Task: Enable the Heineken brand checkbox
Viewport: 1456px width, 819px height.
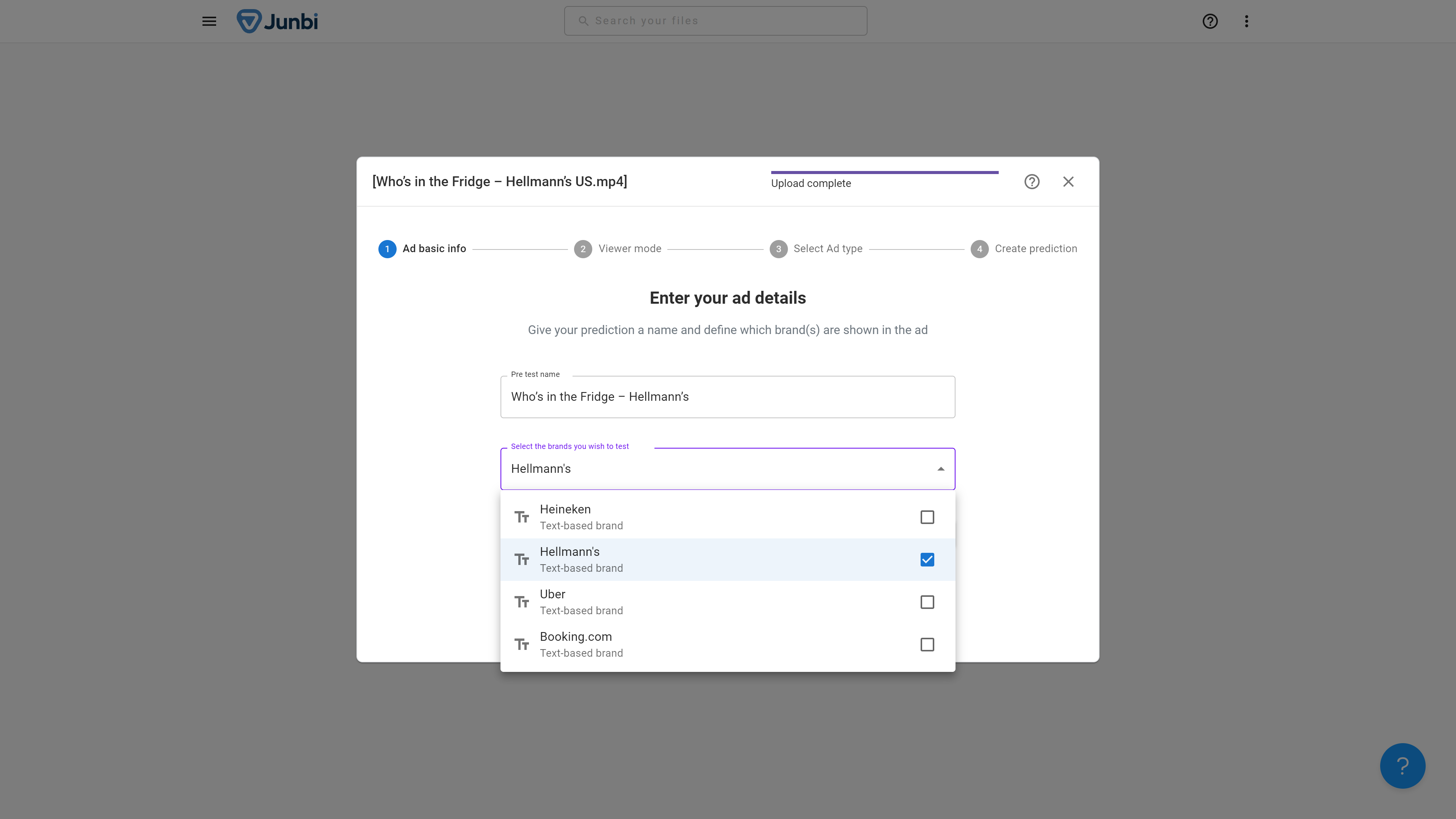Action: point(927,516)
